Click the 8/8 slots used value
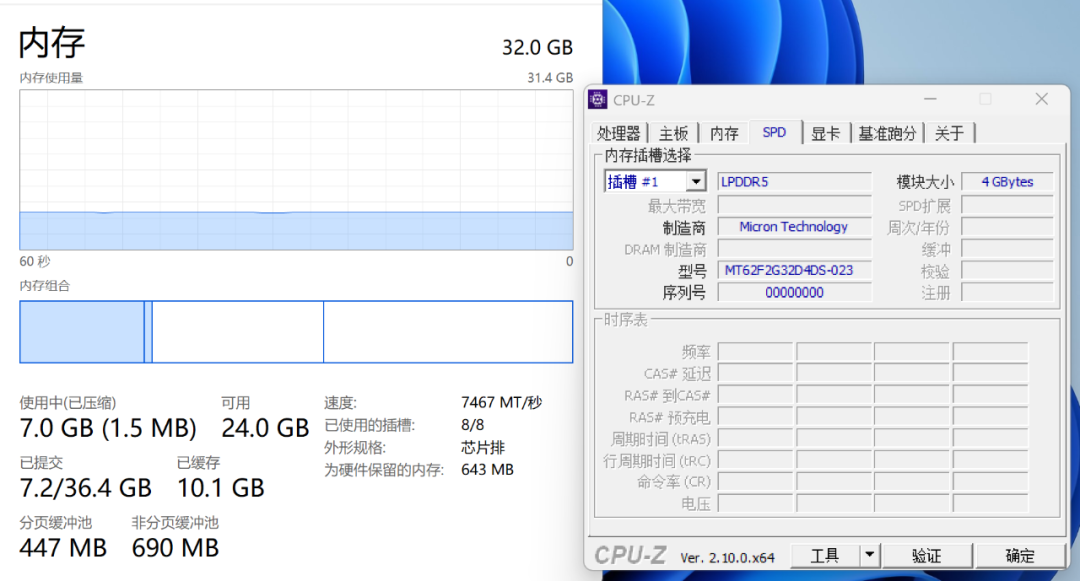Image resolution: width=1080 pixels, height=581 pixels. pyautogui.click(x=472, y=425)
